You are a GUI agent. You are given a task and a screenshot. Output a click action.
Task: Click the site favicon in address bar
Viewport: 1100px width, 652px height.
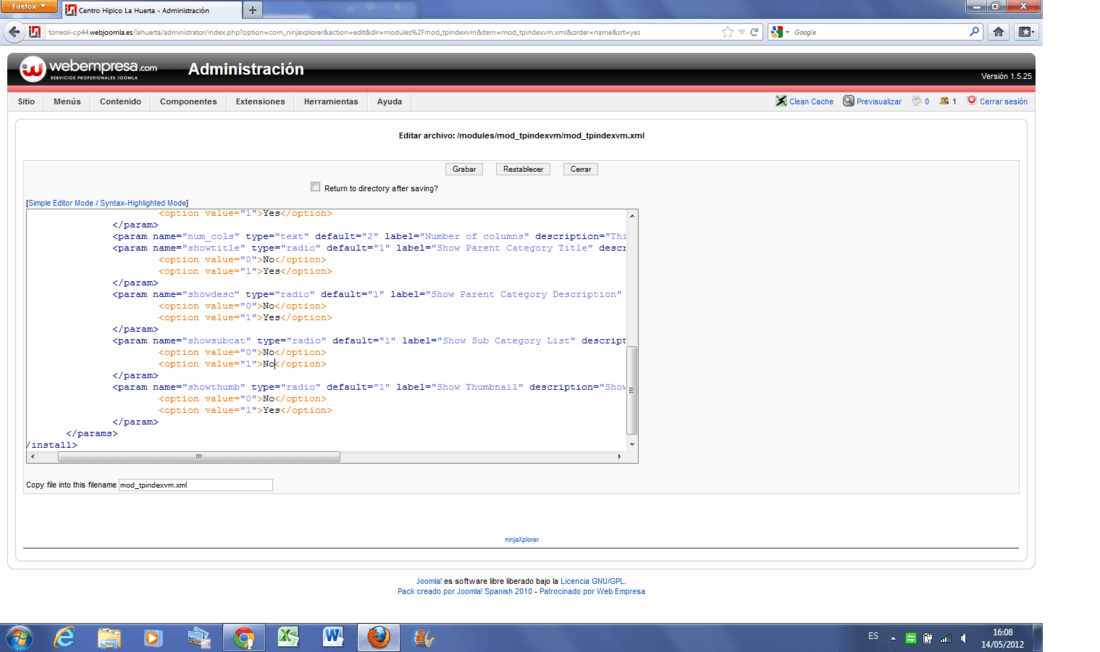tap(35, 32)
